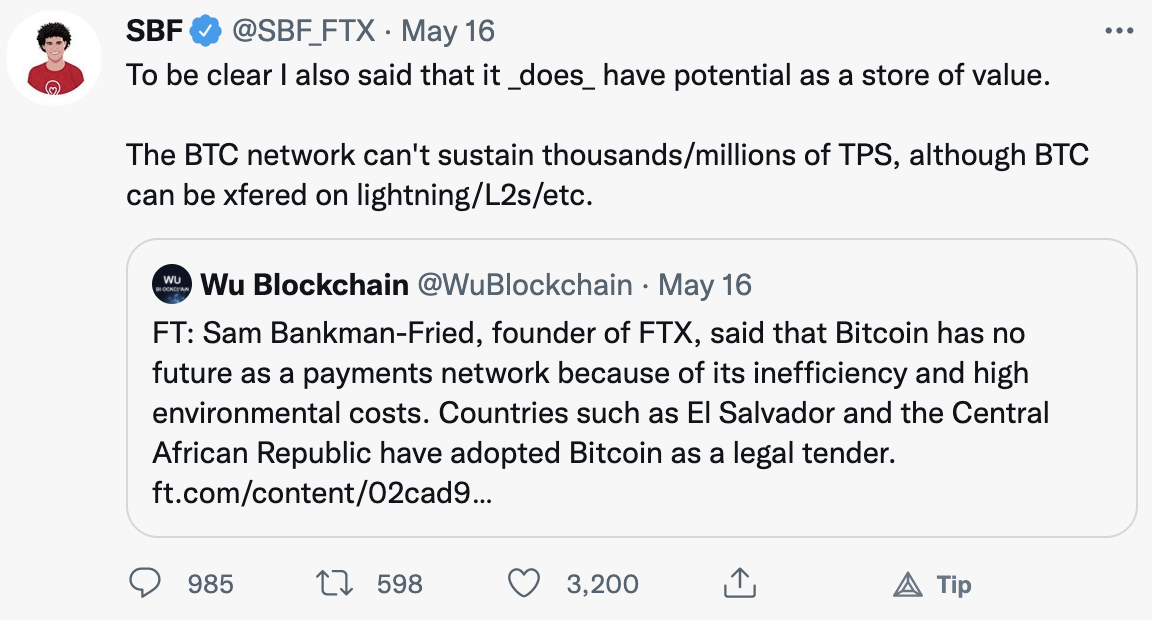Click the Wu Blockchain display name
The width and height of the screenshot is (1152, 620).
point(304,285)
